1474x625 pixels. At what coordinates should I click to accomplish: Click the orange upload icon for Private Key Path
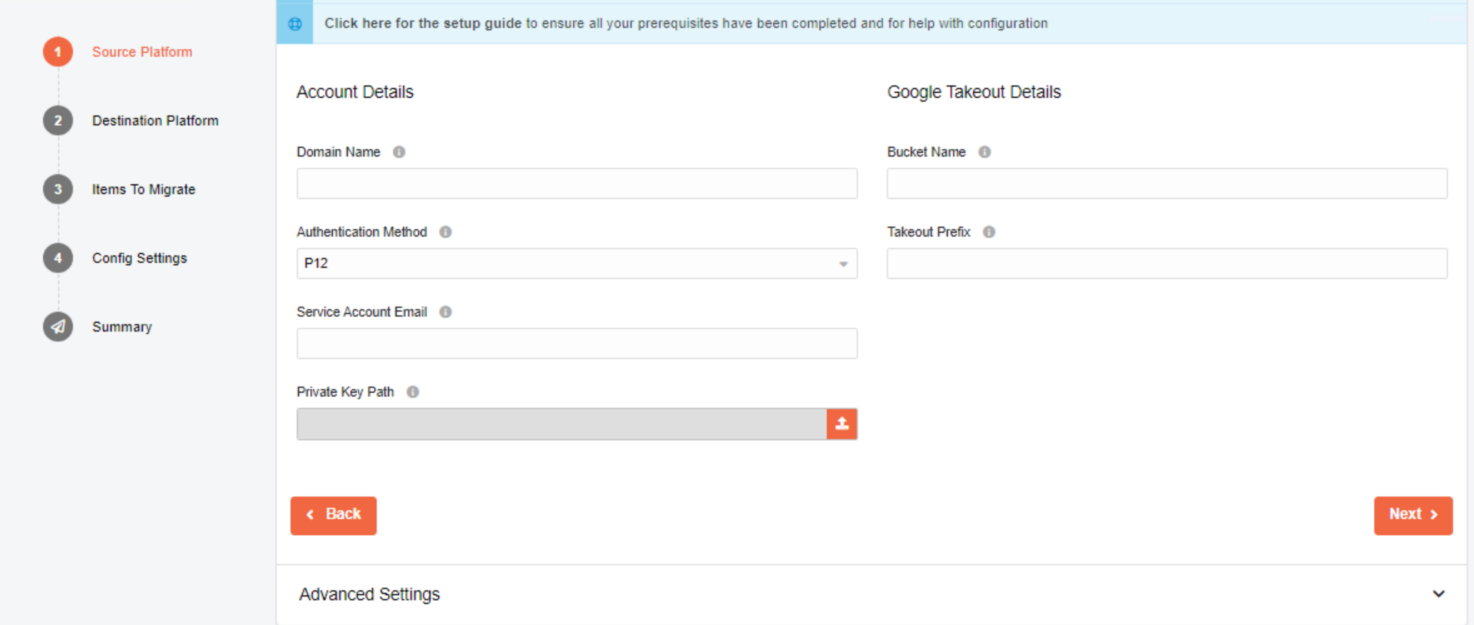tap(842, 424)
